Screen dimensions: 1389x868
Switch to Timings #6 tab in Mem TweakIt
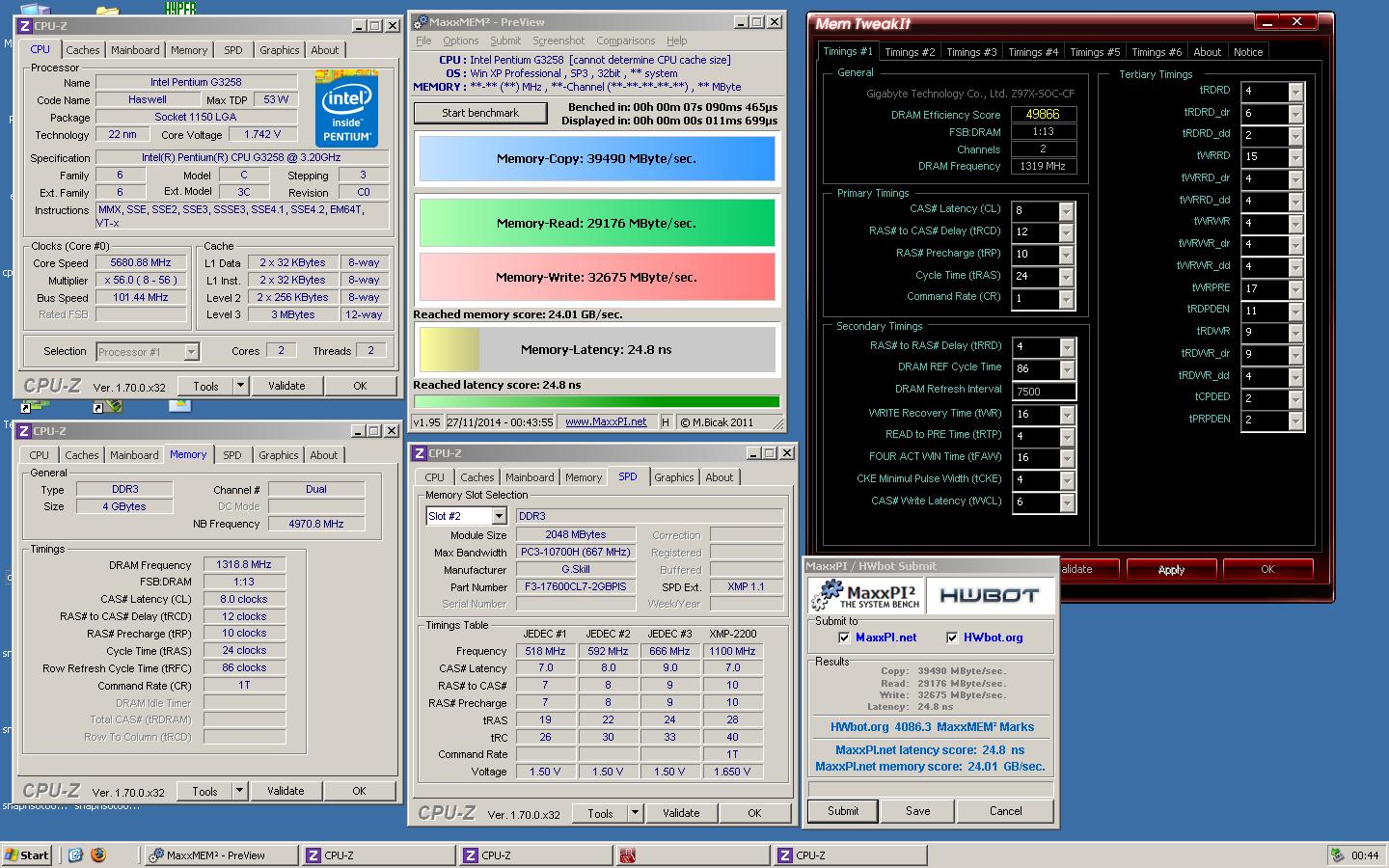click(x=1156, y=52)
